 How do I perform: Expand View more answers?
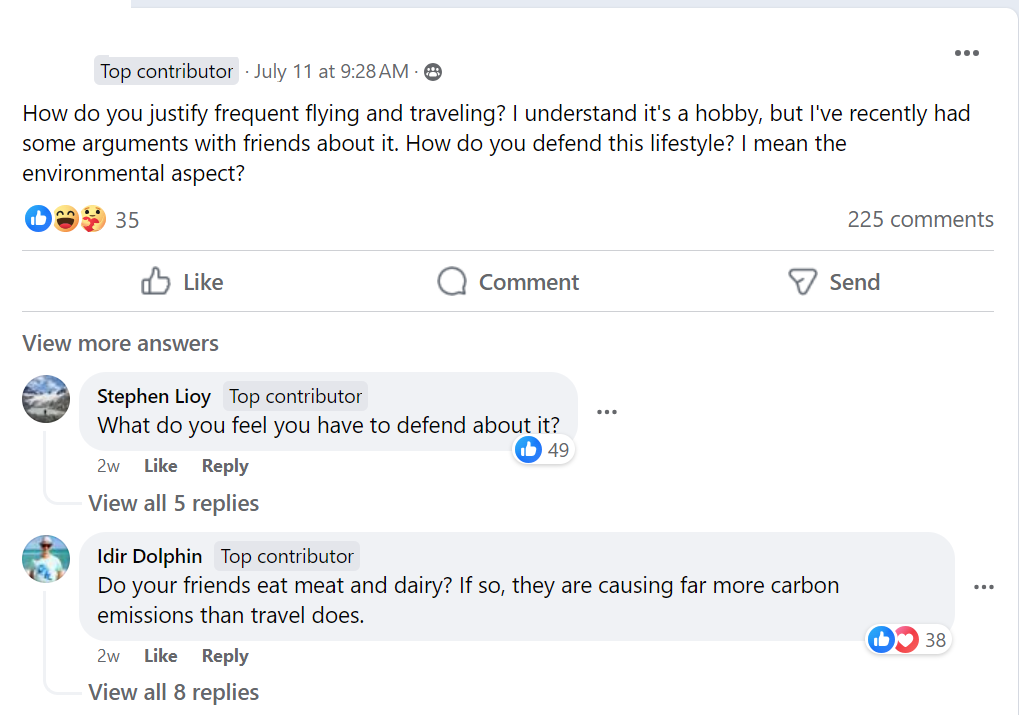[x=120, y=343]
